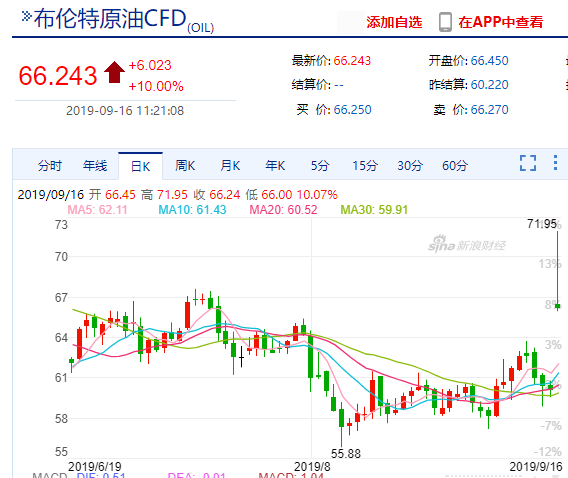Switch to the 15分 interval tab
568x478 pixels.
pyautogui.click(x=365, y=166)
